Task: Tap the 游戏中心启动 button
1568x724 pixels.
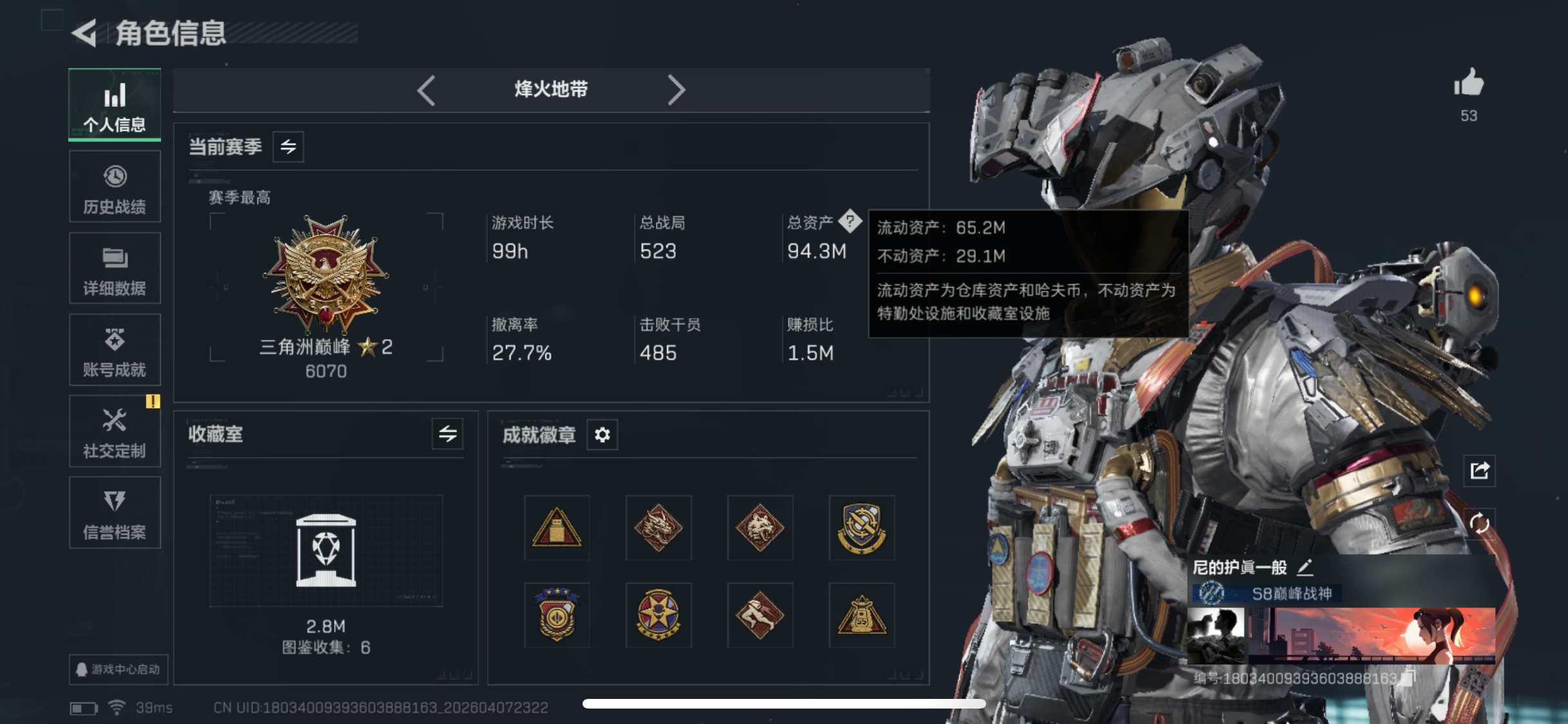Action: pos(118,669)
